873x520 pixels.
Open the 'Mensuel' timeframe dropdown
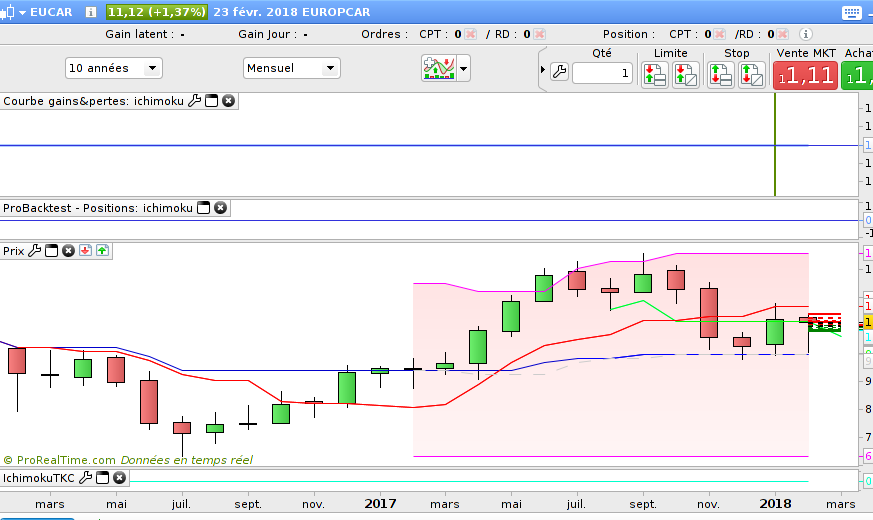click(x=292, y=68)
